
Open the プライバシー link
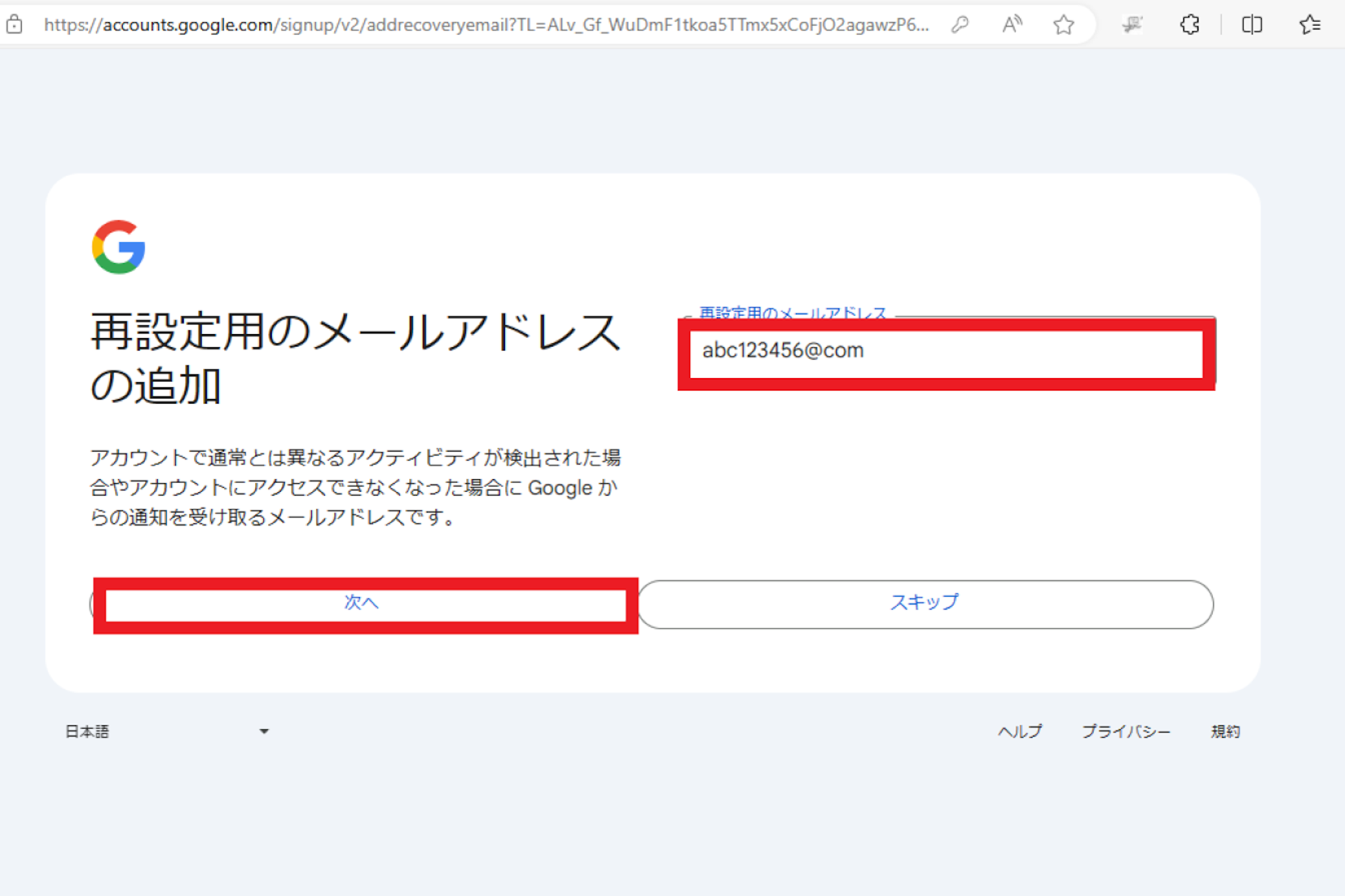[1126, 731]
